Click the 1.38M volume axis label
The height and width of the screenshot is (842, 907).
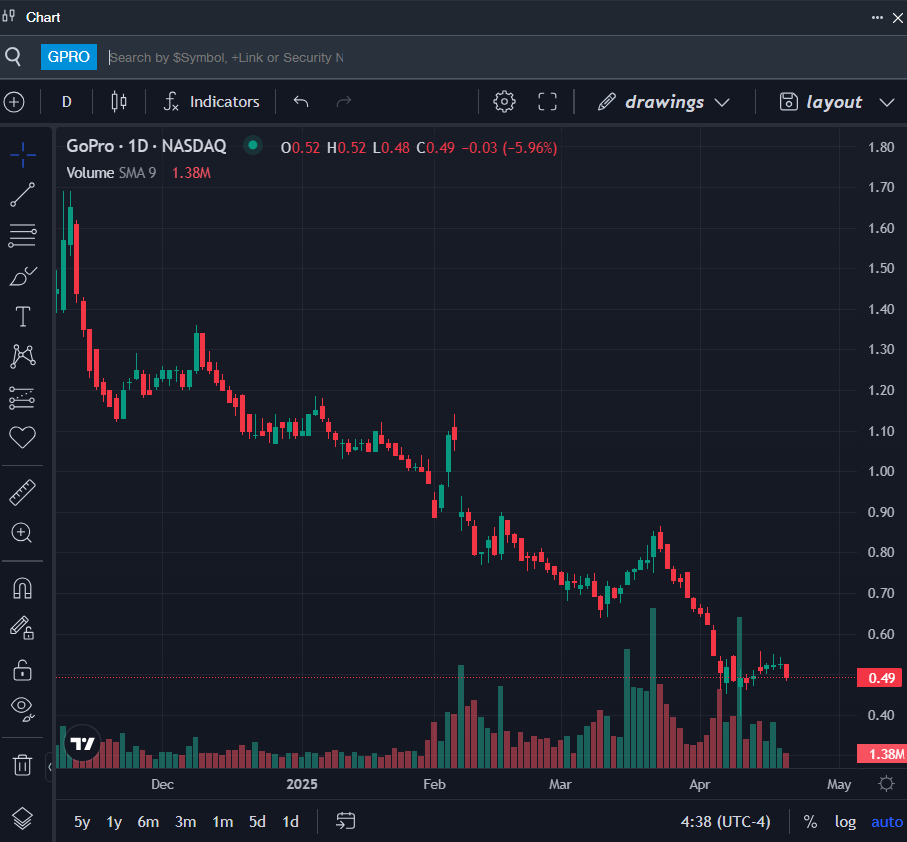coord(882,754)
